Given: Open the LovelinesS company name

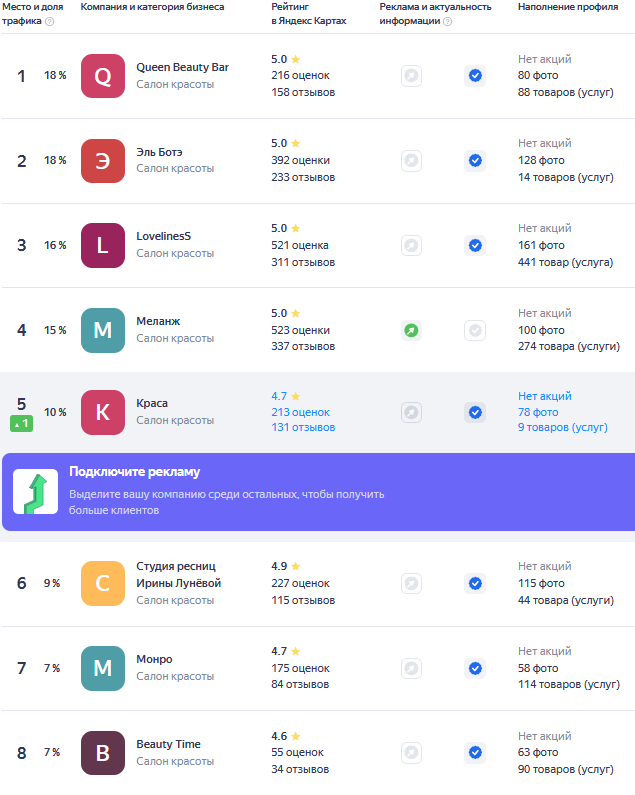Looking at the screenshot, I should point(163,236).
